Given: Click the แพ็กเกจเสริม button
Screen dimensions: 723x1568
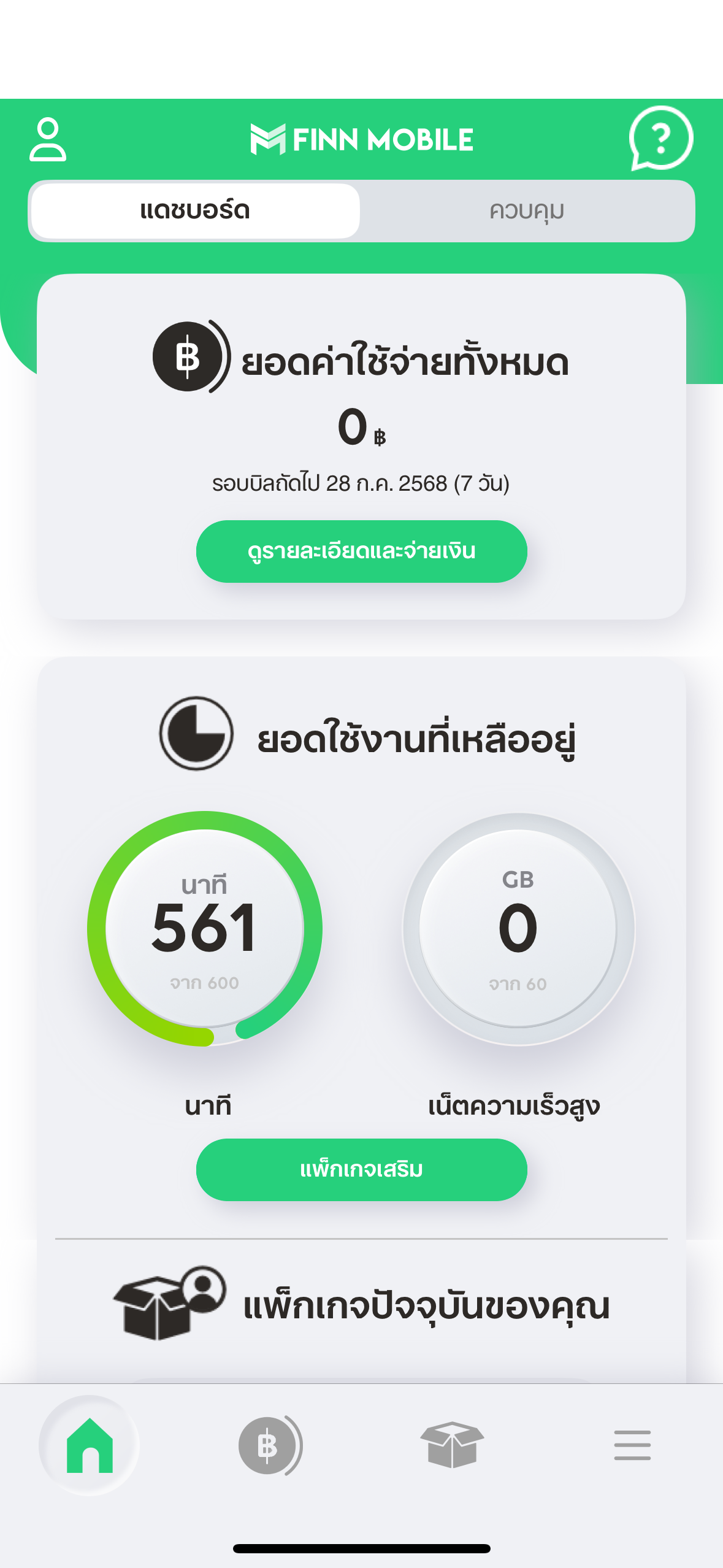Looking at the screenshot, I should coord(361,1170).
